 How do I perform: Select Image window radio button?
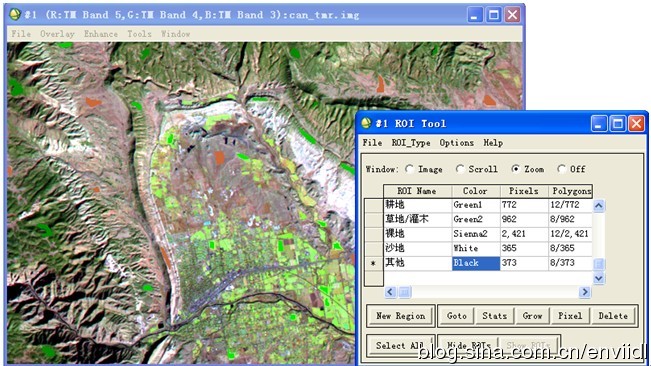click(409, 169)
